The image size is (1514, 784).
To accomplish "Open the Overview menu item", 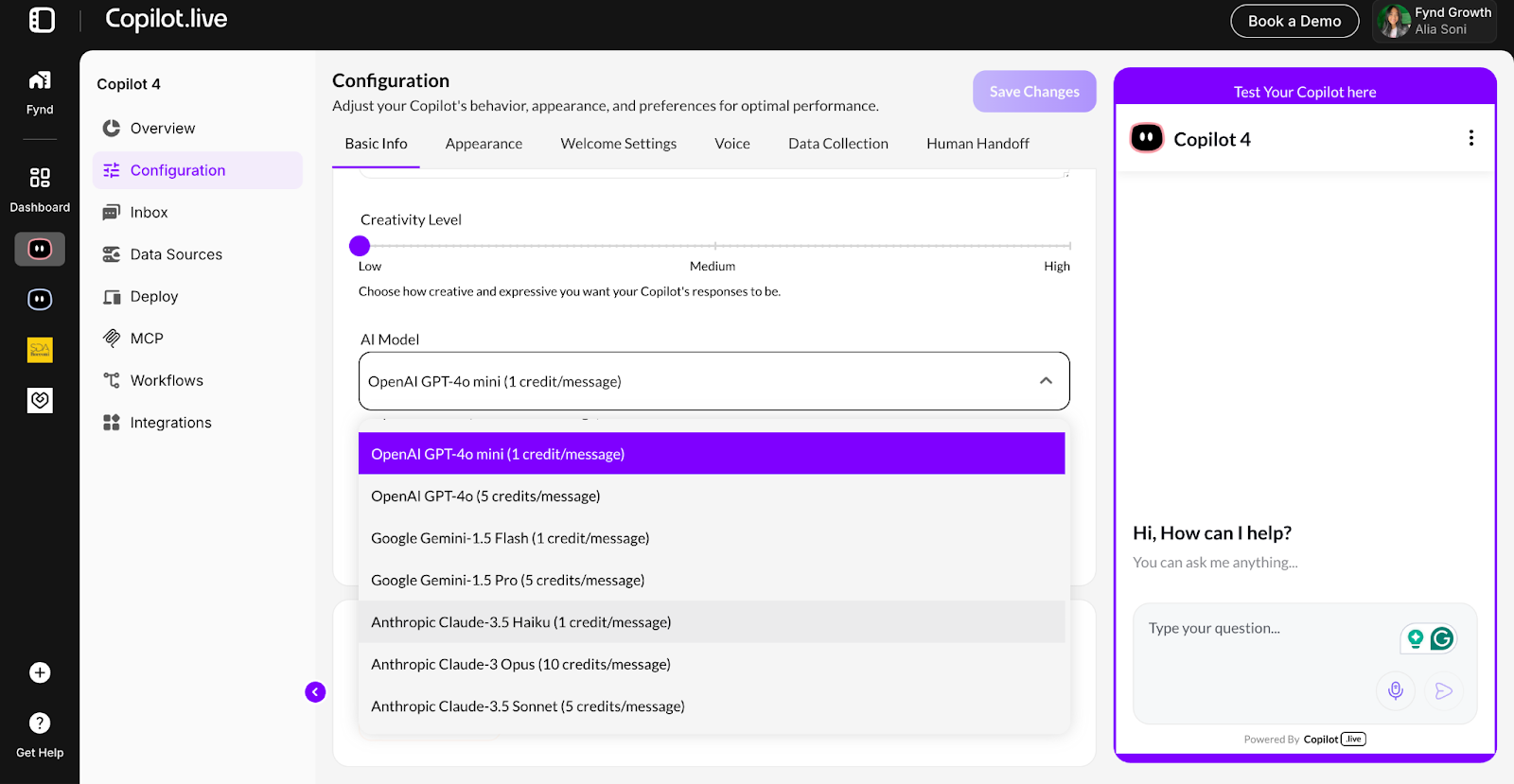I will (198, 128).
